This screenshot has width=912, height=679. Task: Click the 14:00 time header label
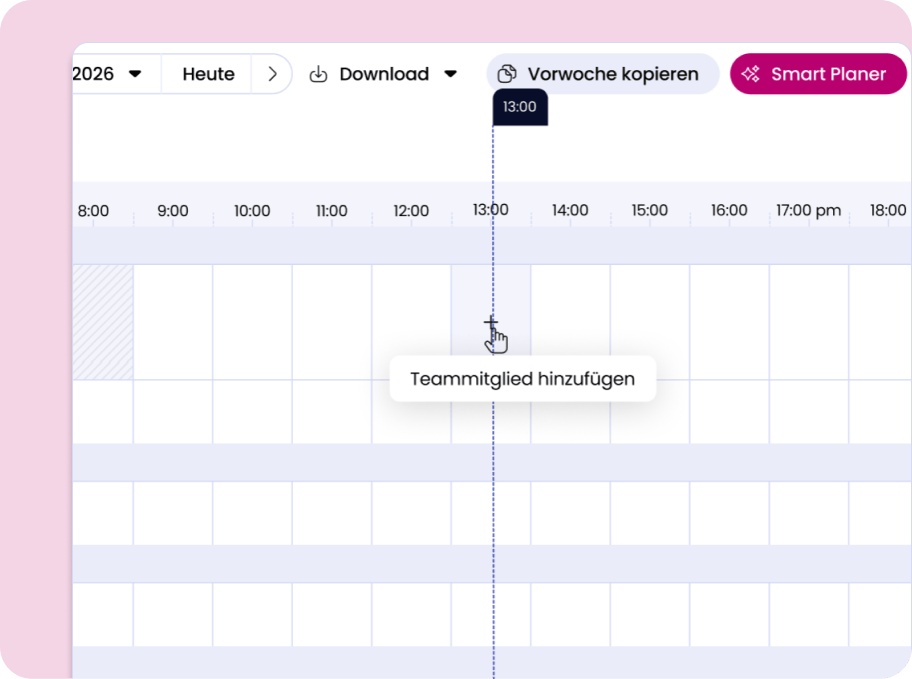570,211
